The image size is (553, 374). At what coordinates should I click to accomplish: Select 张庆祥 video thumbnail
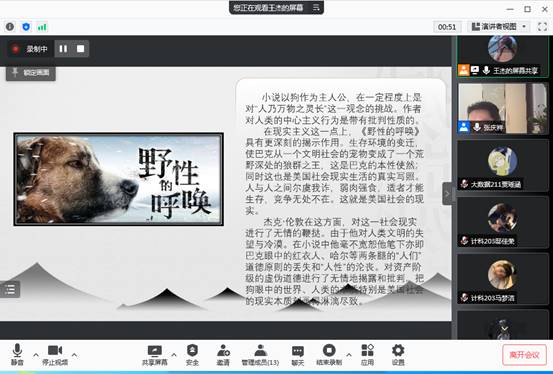[503, 108]
